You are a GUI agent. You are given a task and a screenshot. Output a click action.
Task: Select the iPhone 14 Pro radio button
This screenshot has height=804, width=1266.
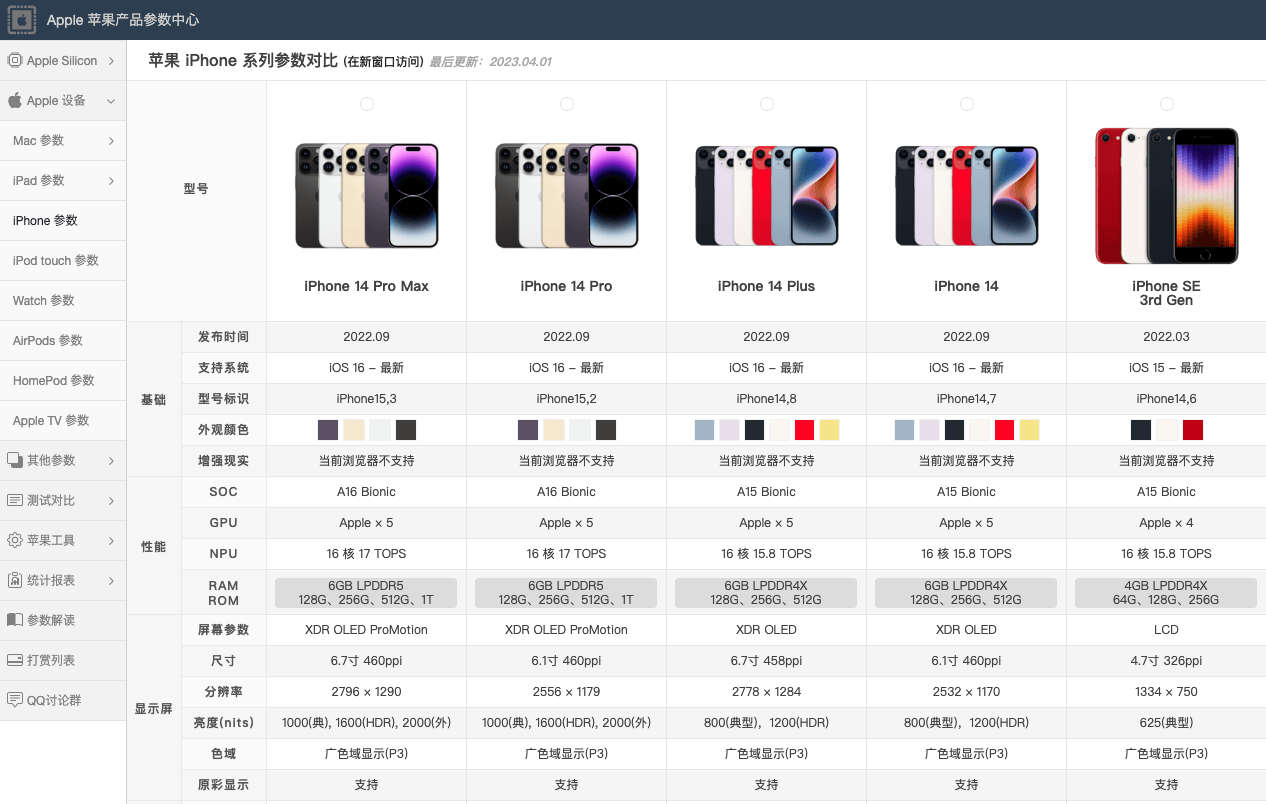567,104
